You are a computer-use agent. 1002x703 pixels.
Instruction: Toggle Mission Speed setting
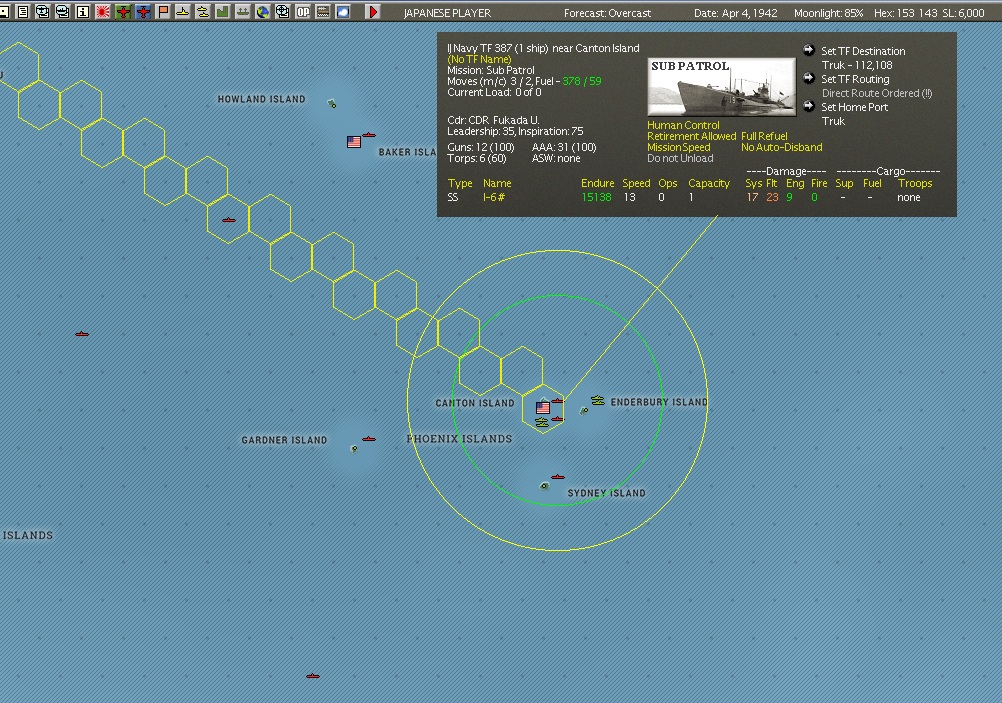[x=679, y=147]
